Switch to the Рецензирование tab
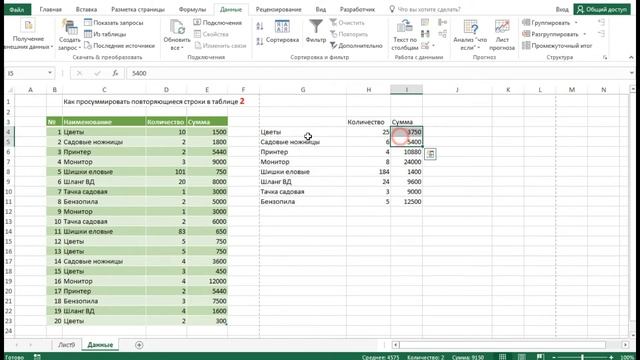 (x=278, y=9)
